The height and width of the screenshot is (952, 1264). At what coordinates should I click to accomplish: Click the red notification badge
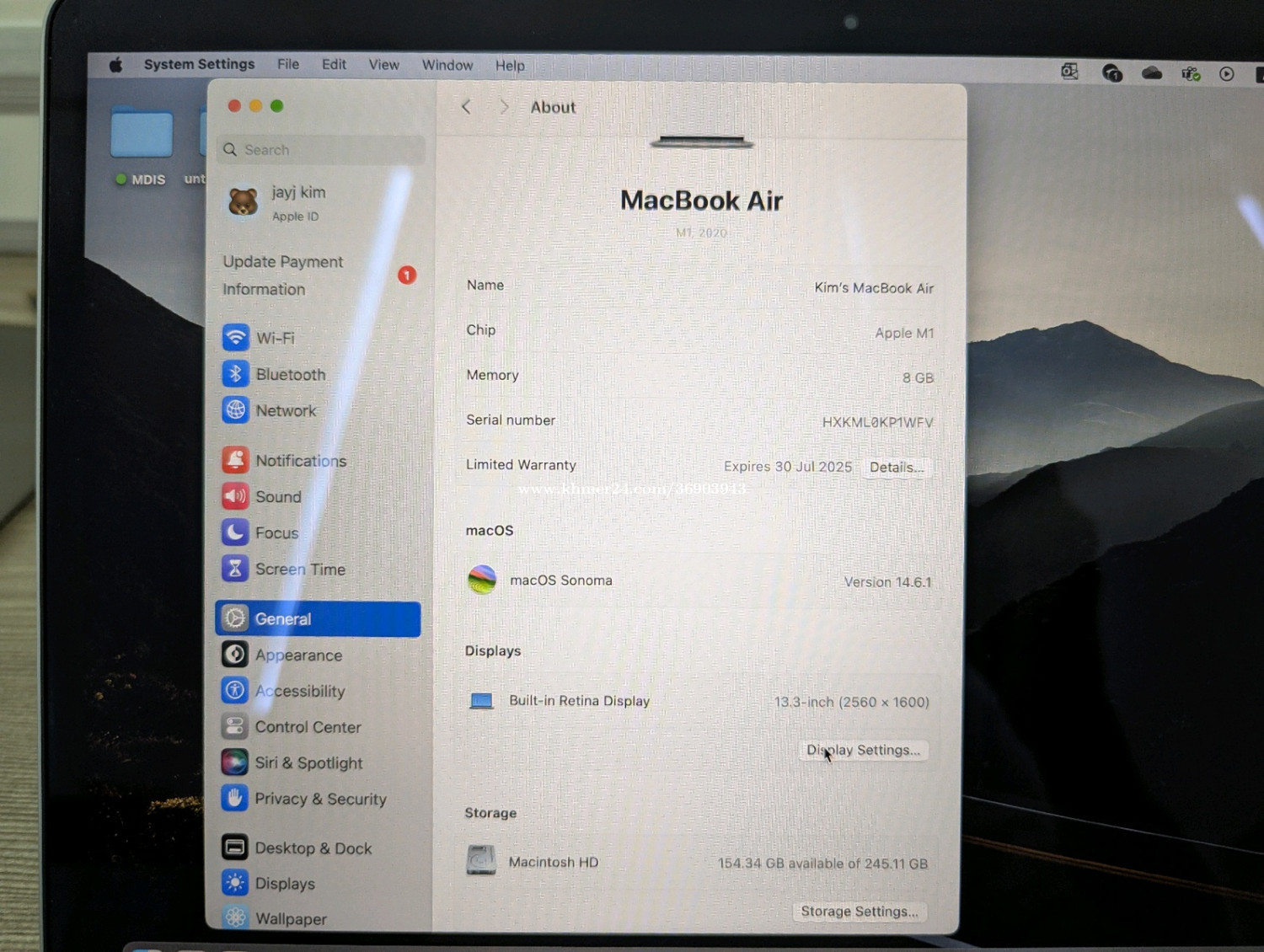(x=407, y=275)
